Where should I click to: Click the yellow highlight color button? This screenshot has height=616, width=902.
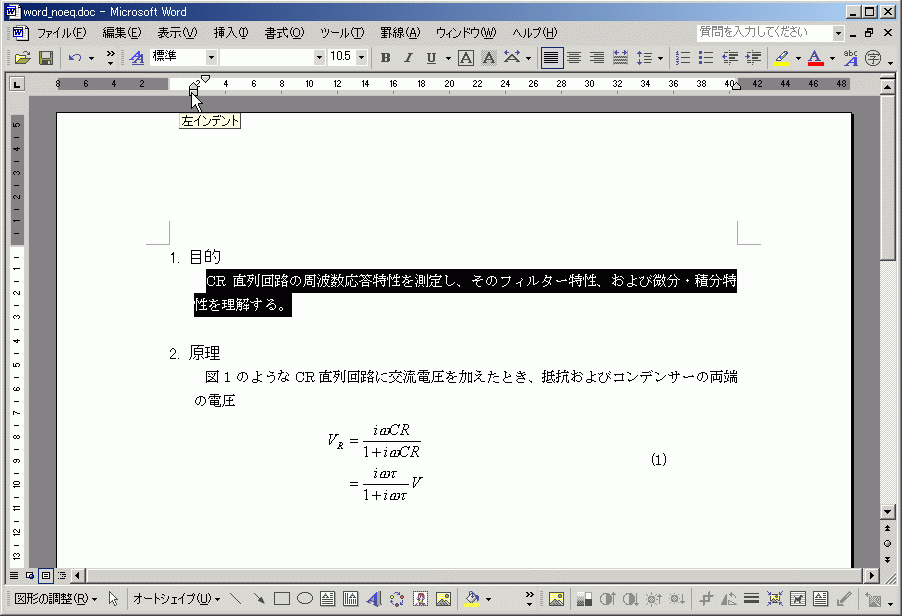pyautogui.click(x=782, y=58)
